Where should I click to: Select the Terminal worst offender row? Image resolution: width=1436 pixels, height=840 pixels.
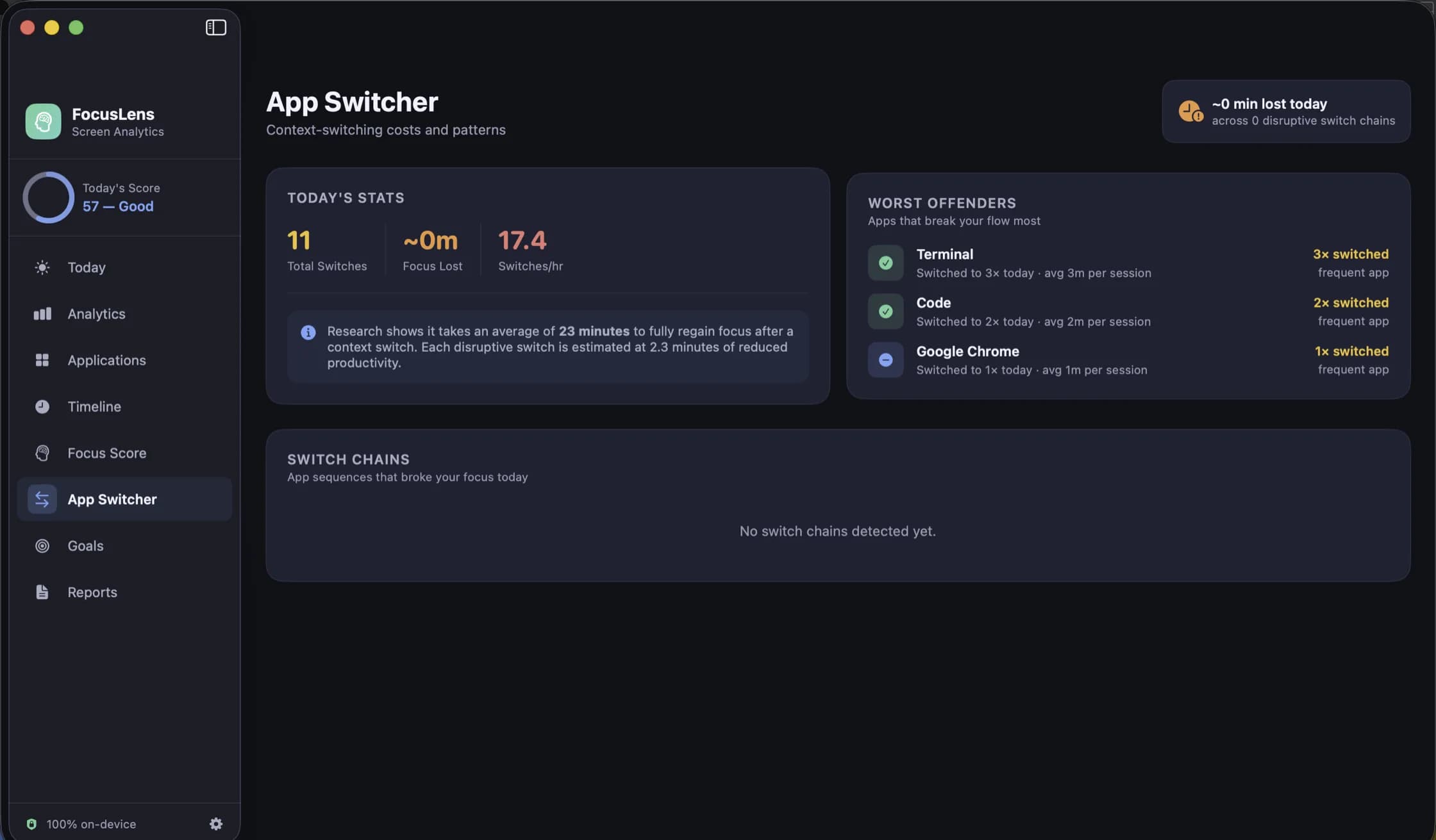(1128, 263)
